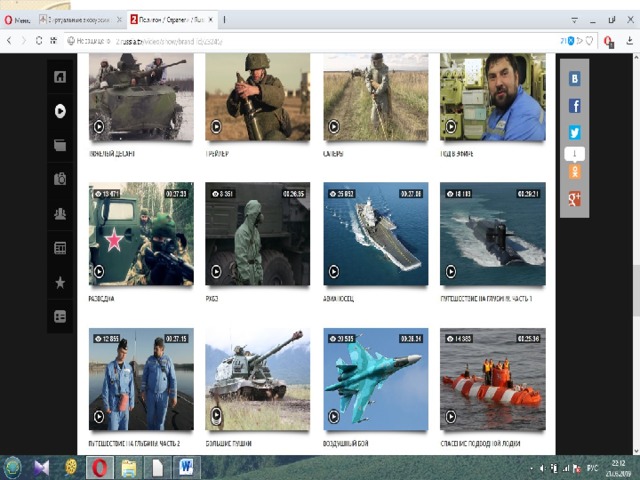Image resolution: width=640 pixels, height=480 pixels.
Task: Open Word from the Windows taskbar
Action: (x=186, y=467)
